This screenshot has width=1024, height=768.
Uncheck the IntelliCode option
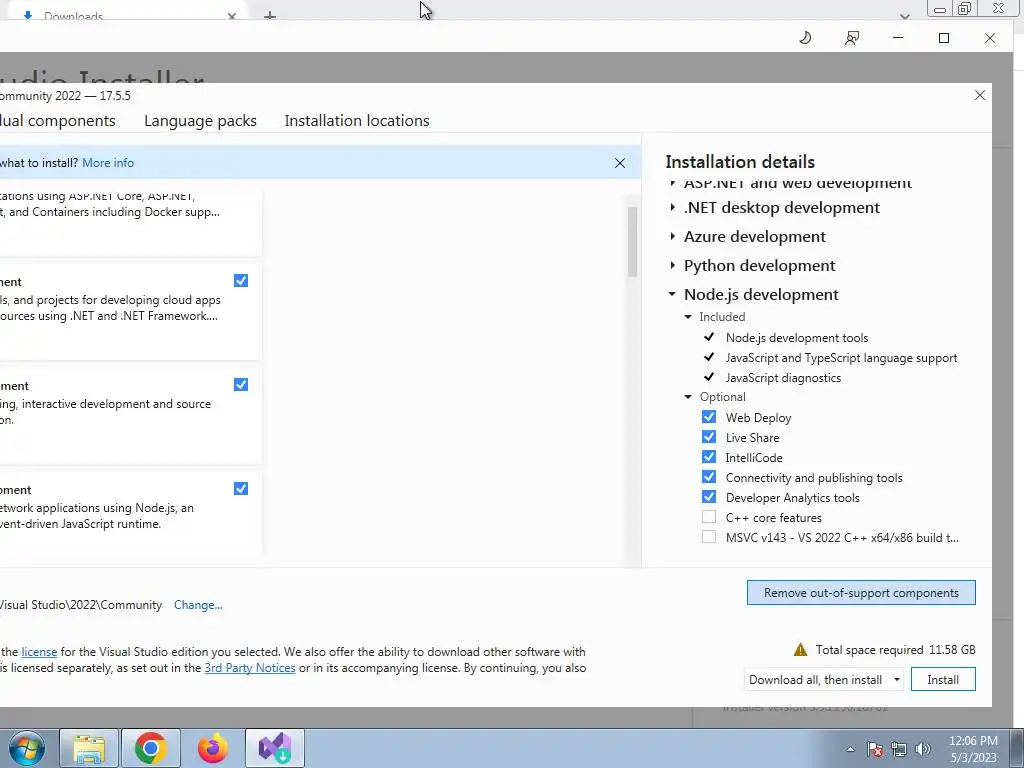click(x=709, y=456)
